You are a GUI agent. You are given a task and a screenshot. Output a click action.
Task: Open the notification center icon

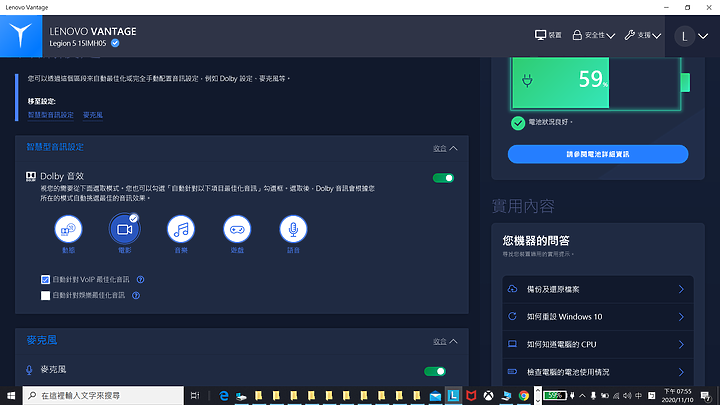pyautogui.click(x=706, y=395)
